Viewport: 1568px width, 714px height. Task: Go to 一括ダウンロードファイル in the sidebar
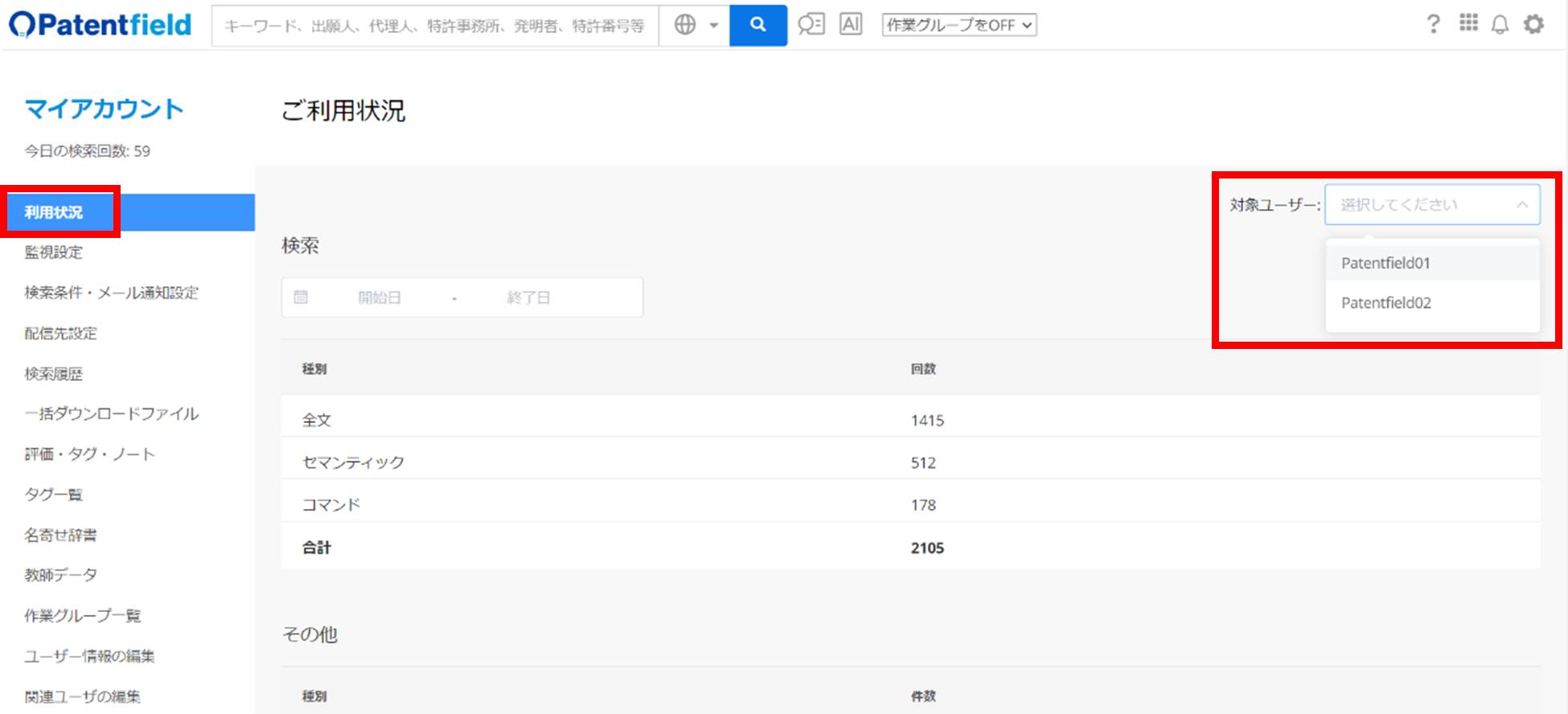point(112,414)
